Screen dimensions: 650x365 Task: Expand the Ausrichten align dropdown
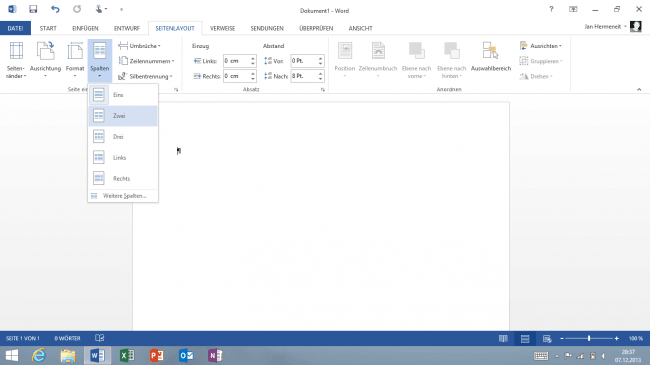pos(541,46)
